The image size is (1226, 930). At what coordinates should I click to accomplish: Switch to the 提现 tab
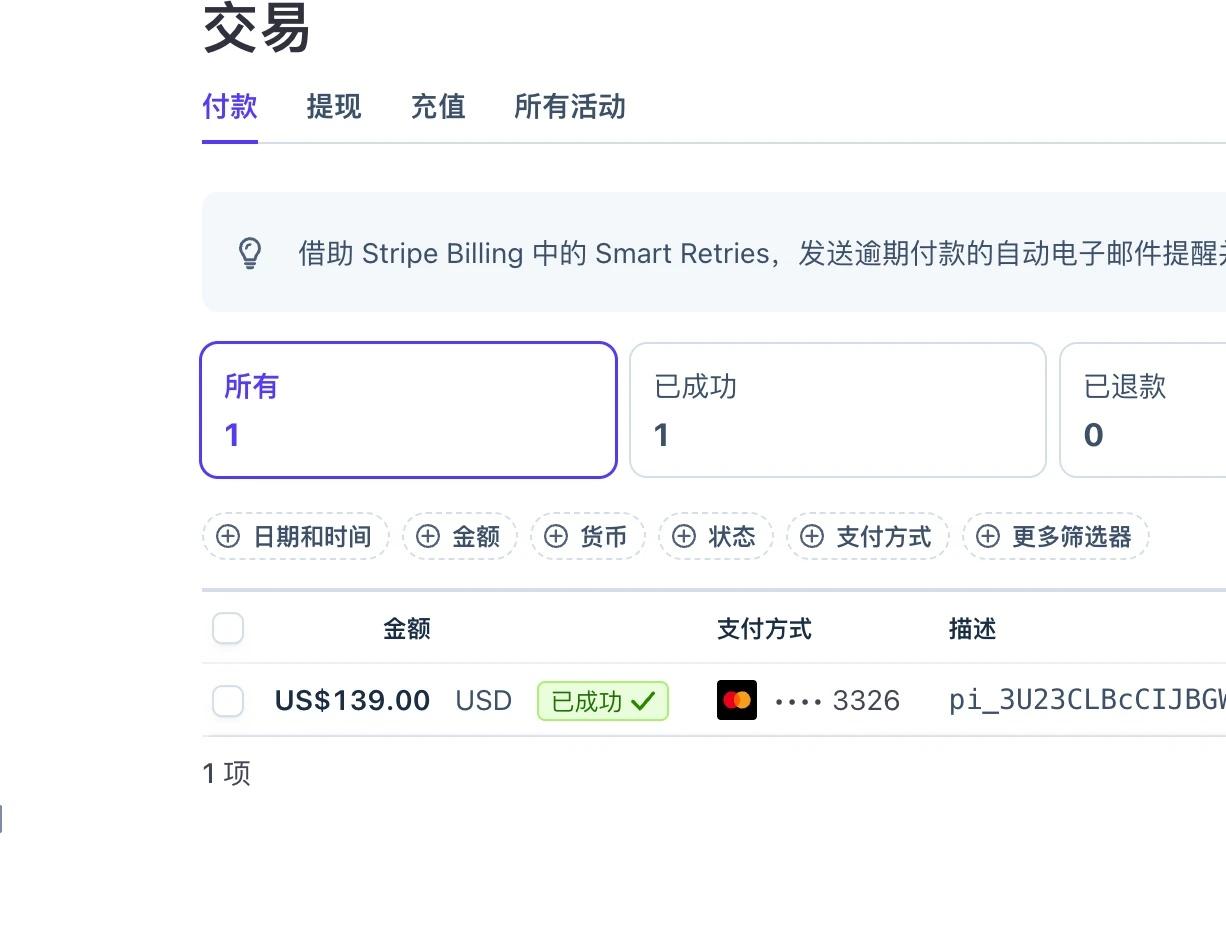tap(334, 107)
